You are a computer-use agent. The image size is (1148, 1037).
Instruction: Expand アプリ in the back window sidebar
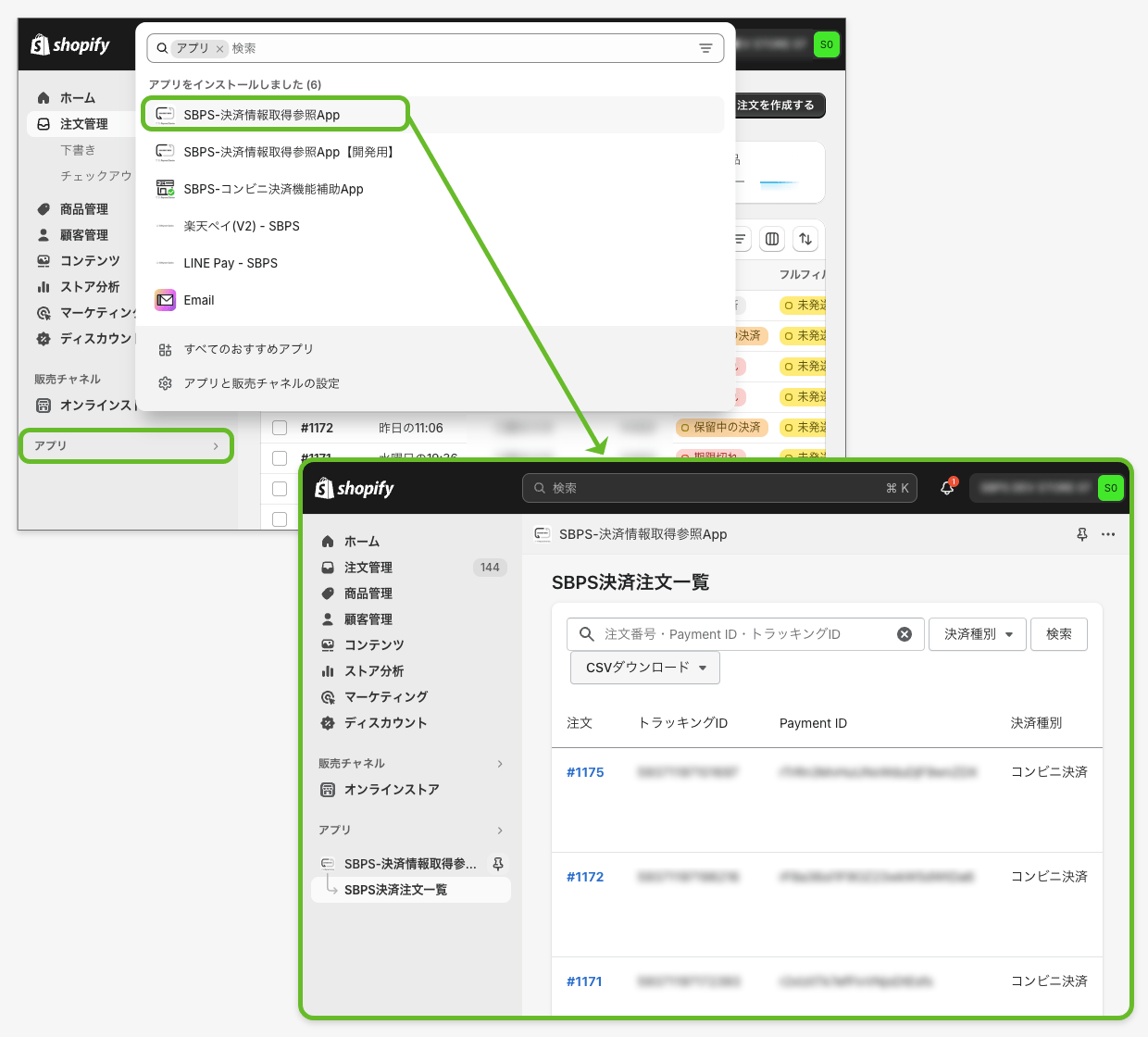click(x=126, y=446)
